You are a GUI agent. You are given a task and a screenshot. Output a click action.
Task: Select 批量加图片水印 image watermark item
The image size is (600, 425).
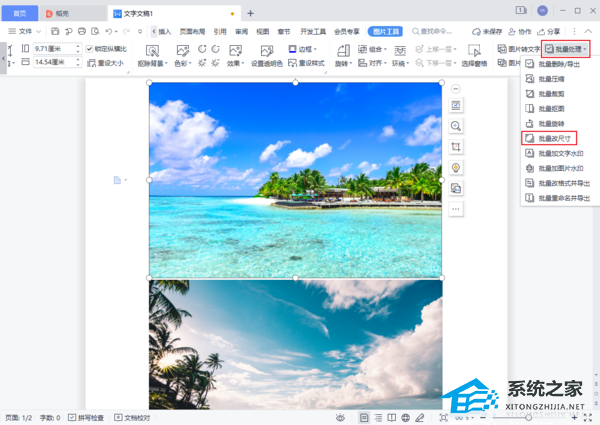[x=560, y=168]
